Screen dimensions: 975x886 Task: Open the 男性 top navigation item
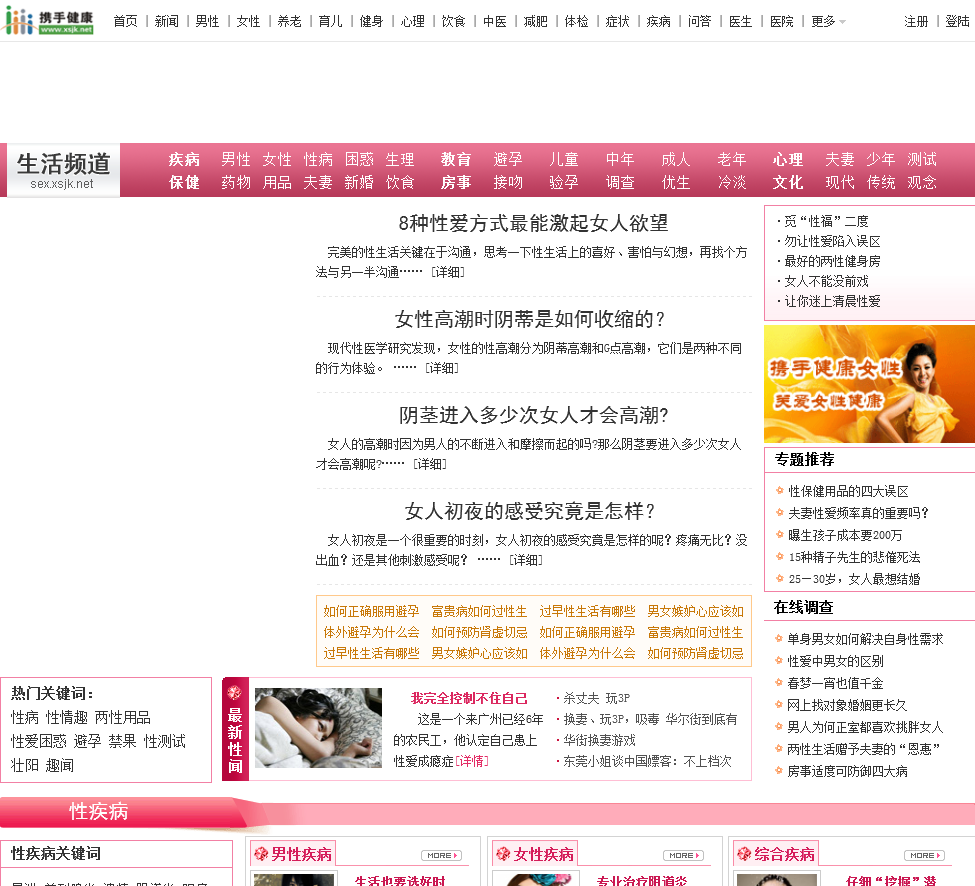click(207, 22)
